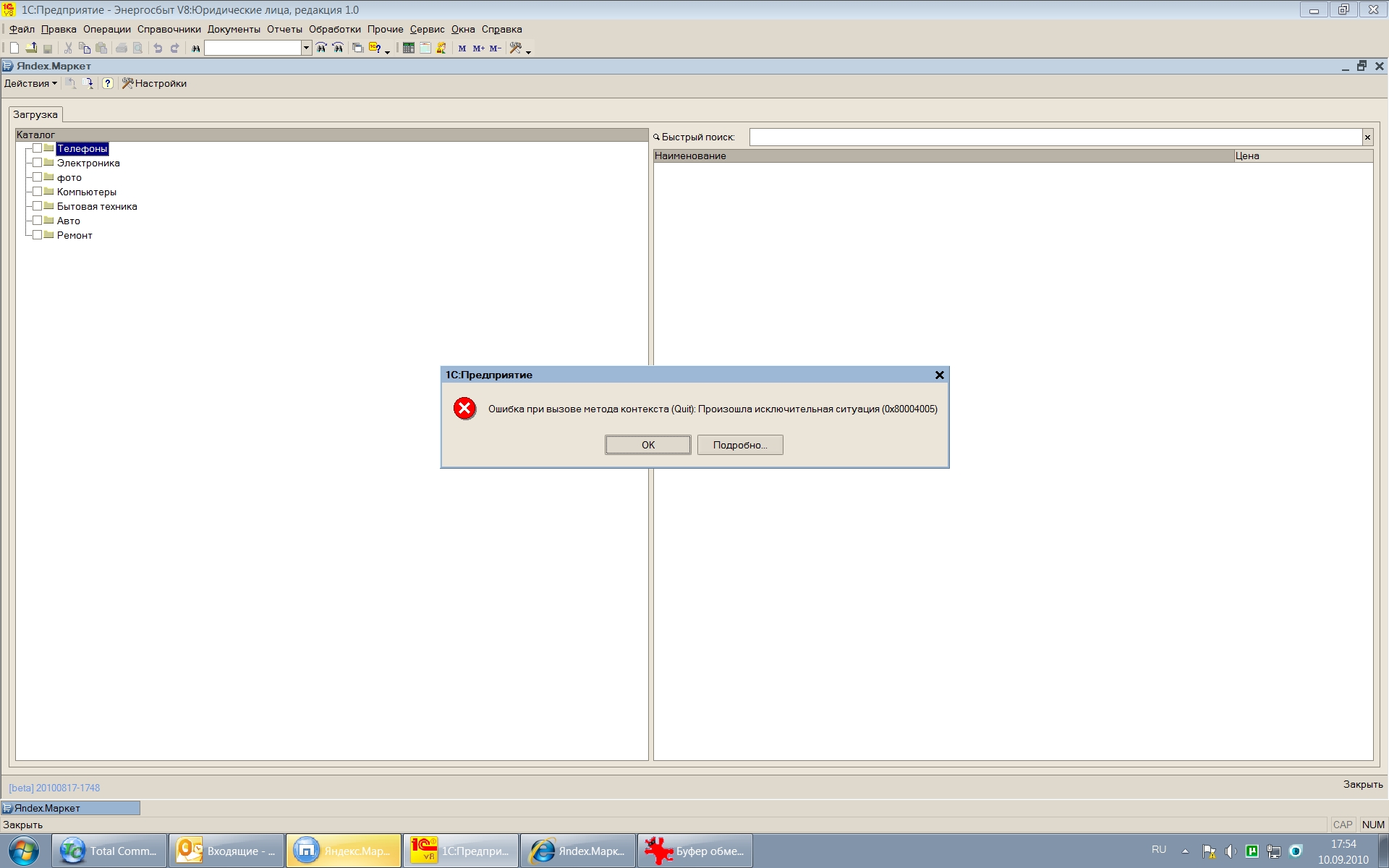Show hidden tray icons arrow
1389x868 pixels.
coord(1185,851)
